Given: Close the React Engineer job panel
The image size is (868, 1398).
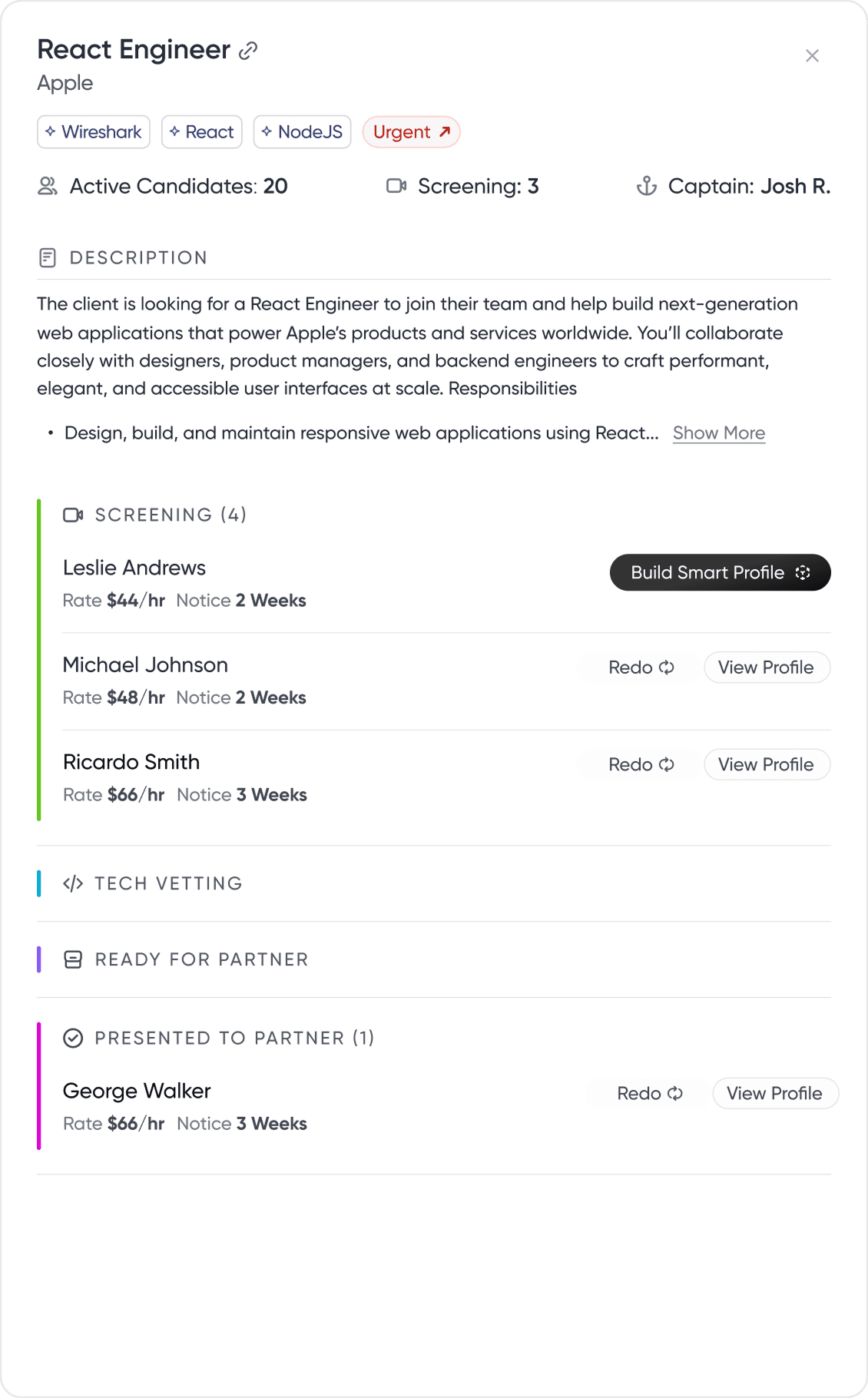Looking at the screenshot, I should pyautogui.click(x=812, y=56).
